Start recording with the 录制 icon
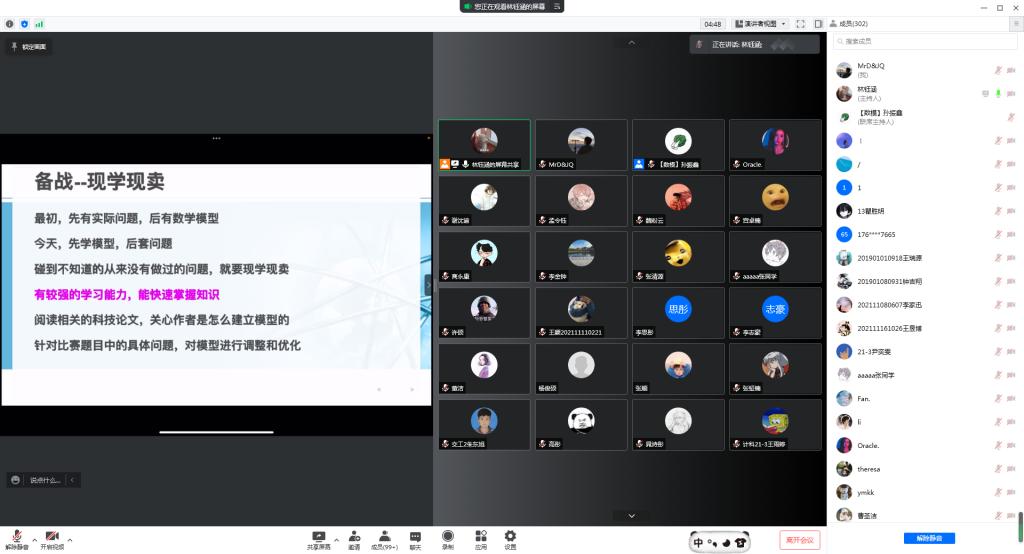The height and width of the screenshot is (554, 1024). 447,536
